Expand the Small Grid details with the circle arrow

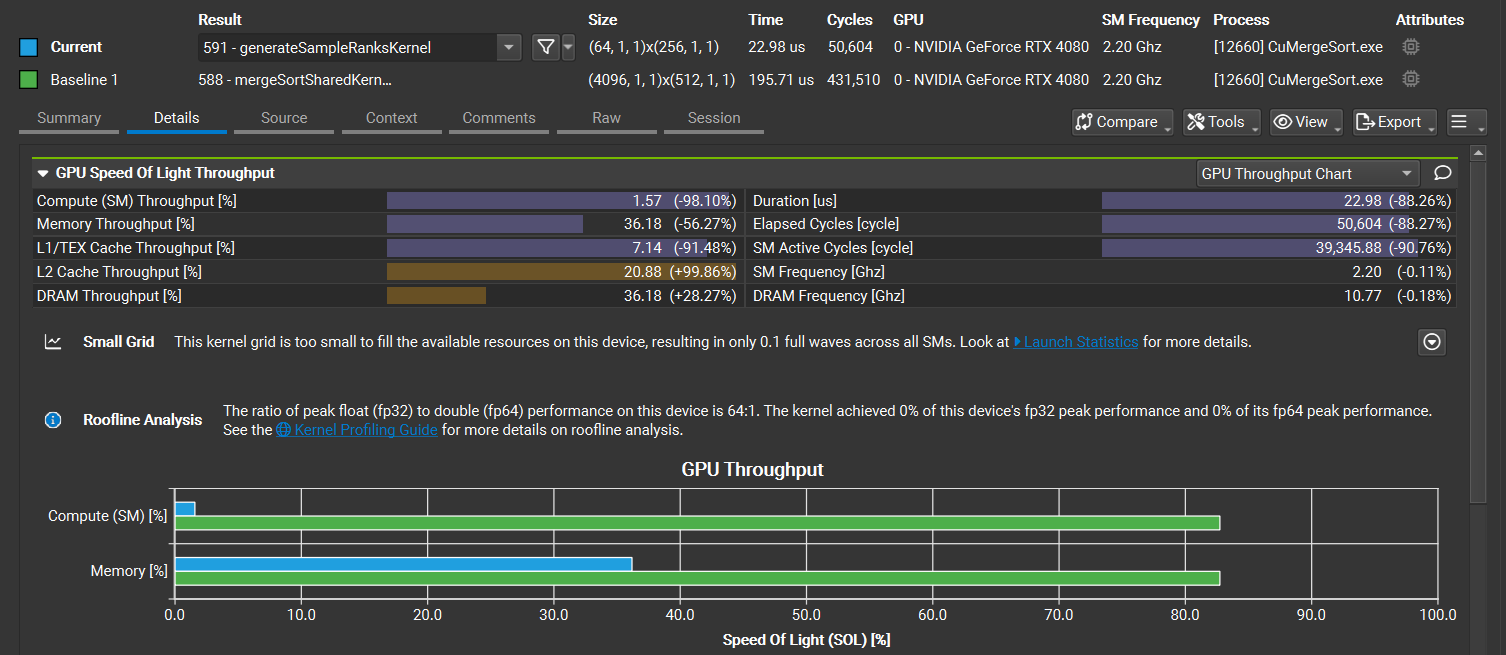(1431, 341)
